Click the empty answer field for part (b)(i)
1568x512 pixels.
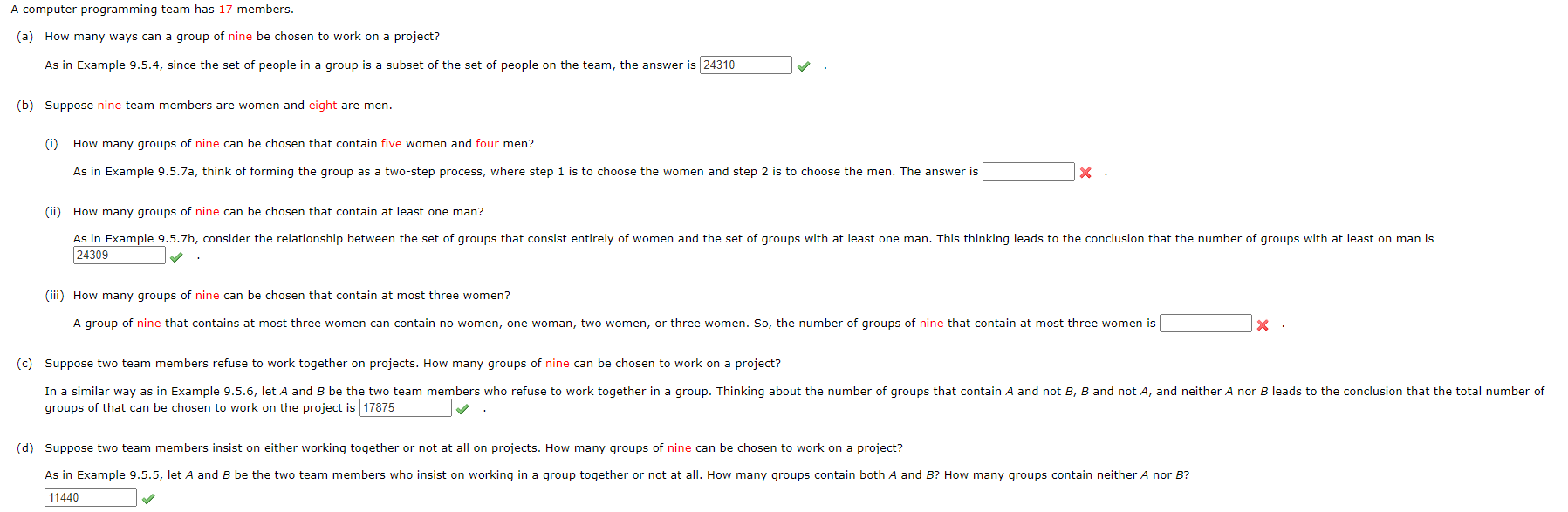[1029, 172]
